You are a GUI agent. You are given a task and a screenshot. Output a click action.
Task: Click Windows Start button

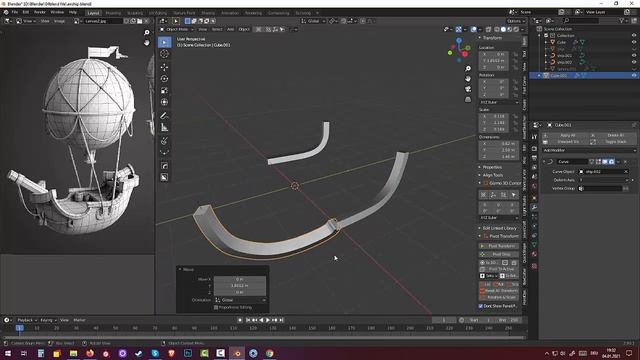8,353
